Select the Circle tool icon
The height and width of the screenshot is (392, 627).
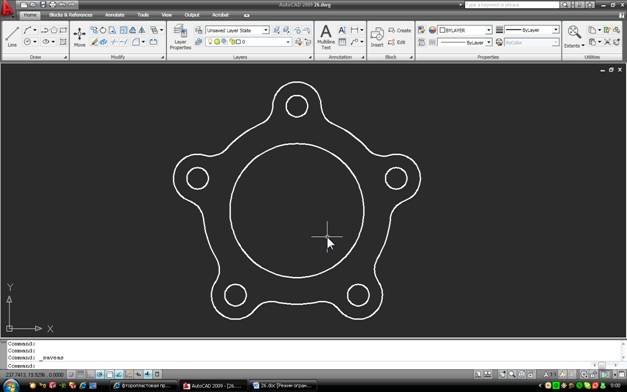coord(27,42)
